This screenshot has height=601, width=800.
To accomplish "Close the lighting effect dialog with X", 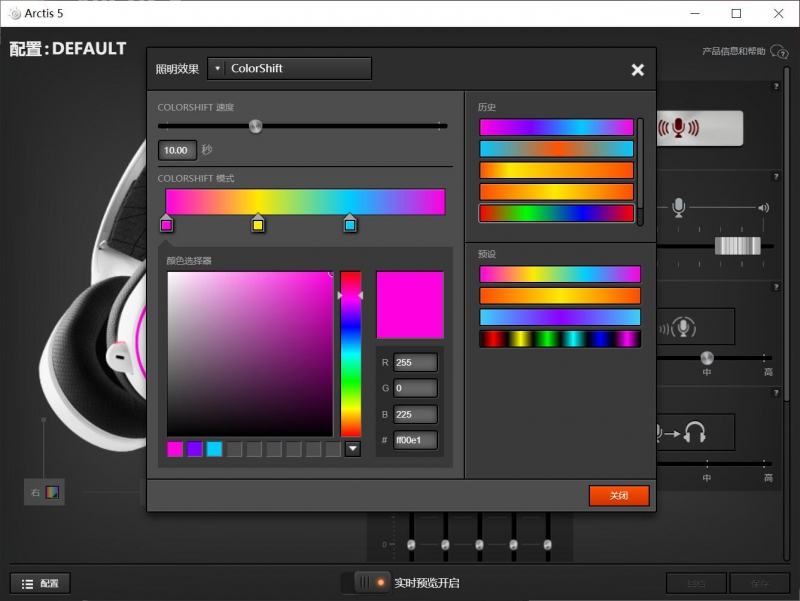I will [x=637, y=70].
